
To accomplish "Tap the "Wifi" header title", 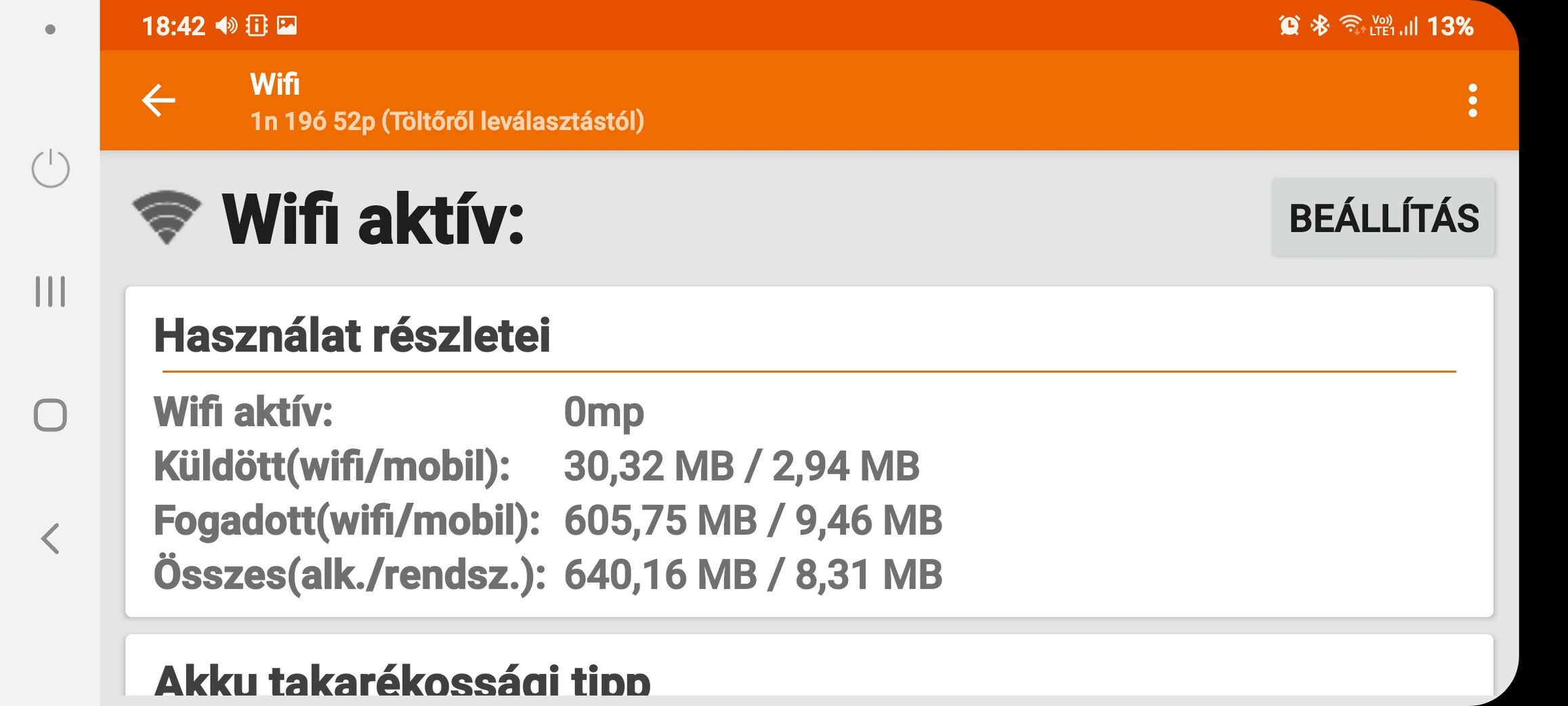I will click(274, 85).
